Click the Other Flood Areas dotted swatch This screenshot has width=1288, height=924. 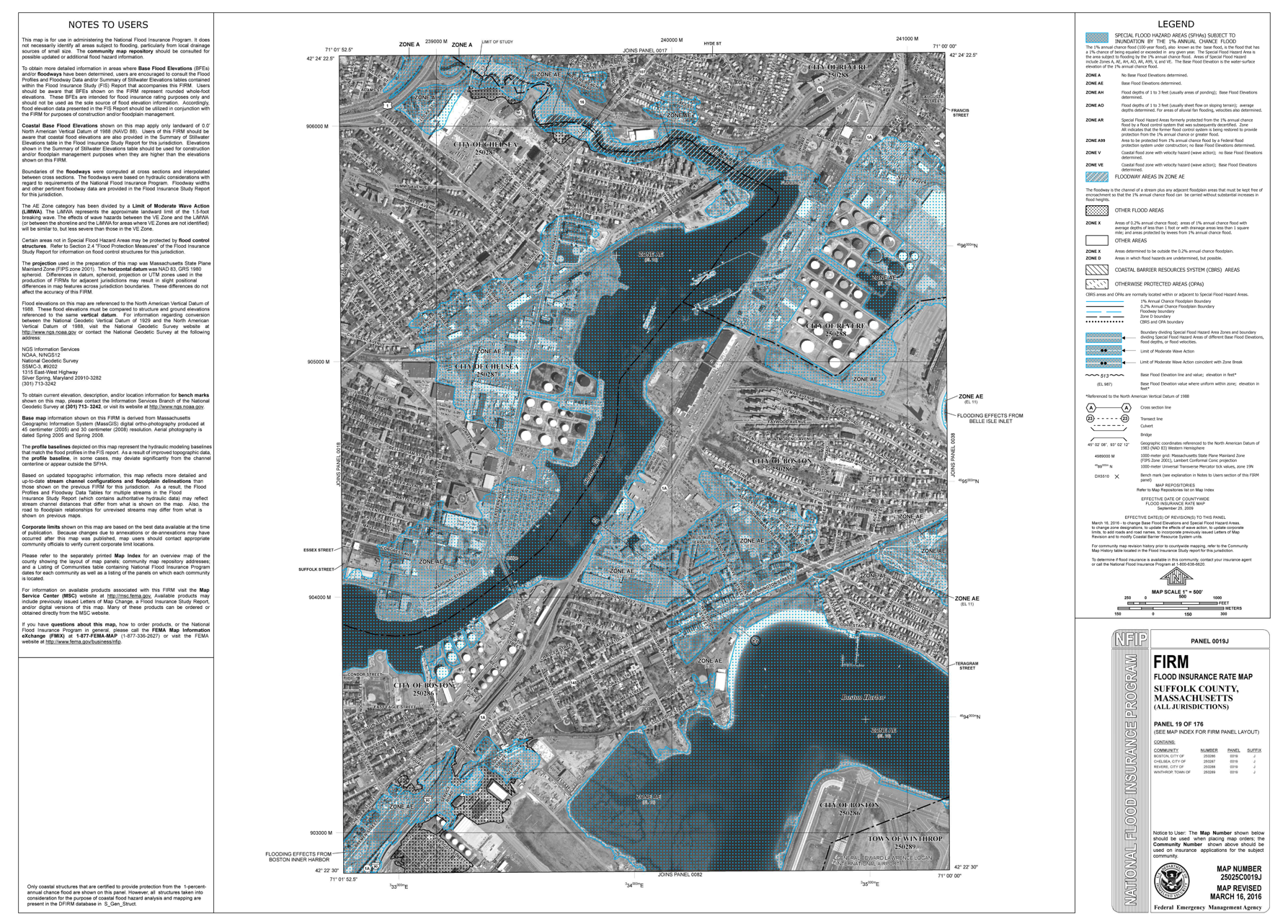coord(1096,210)
